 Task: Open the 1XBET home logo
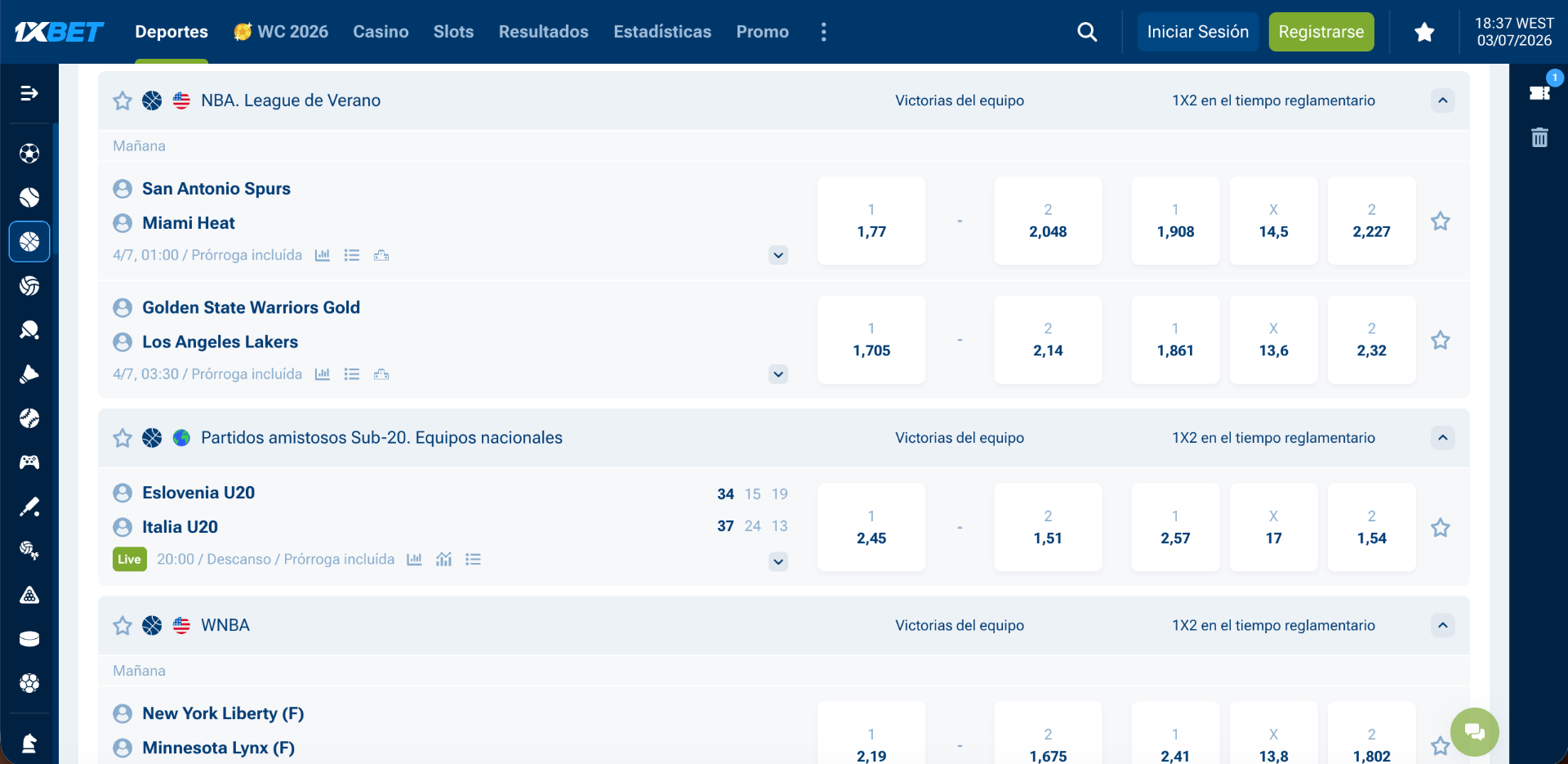(59, 32)
